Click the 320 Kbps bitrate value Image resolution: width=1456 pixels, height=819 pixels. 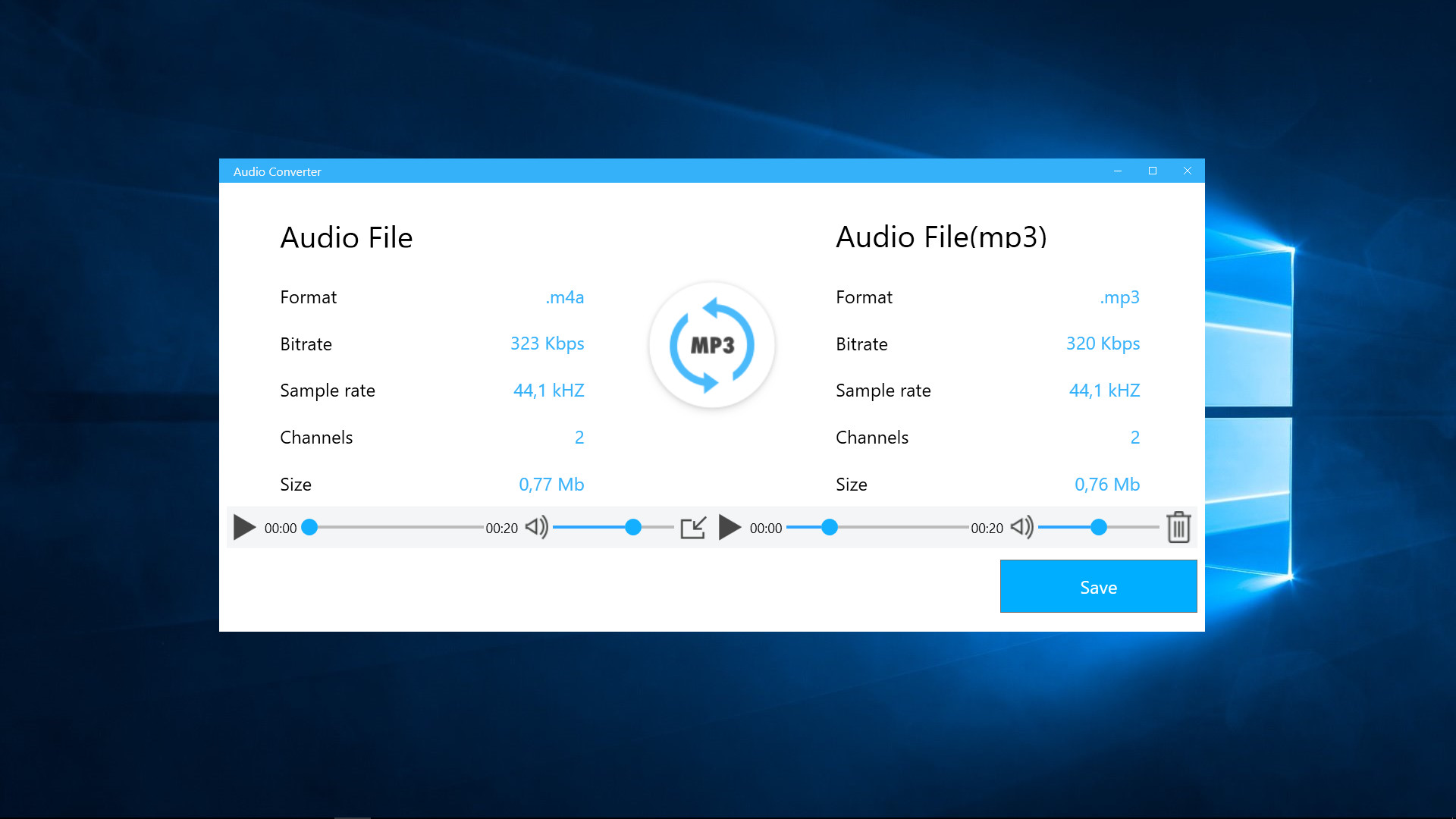pos(1103,344)
